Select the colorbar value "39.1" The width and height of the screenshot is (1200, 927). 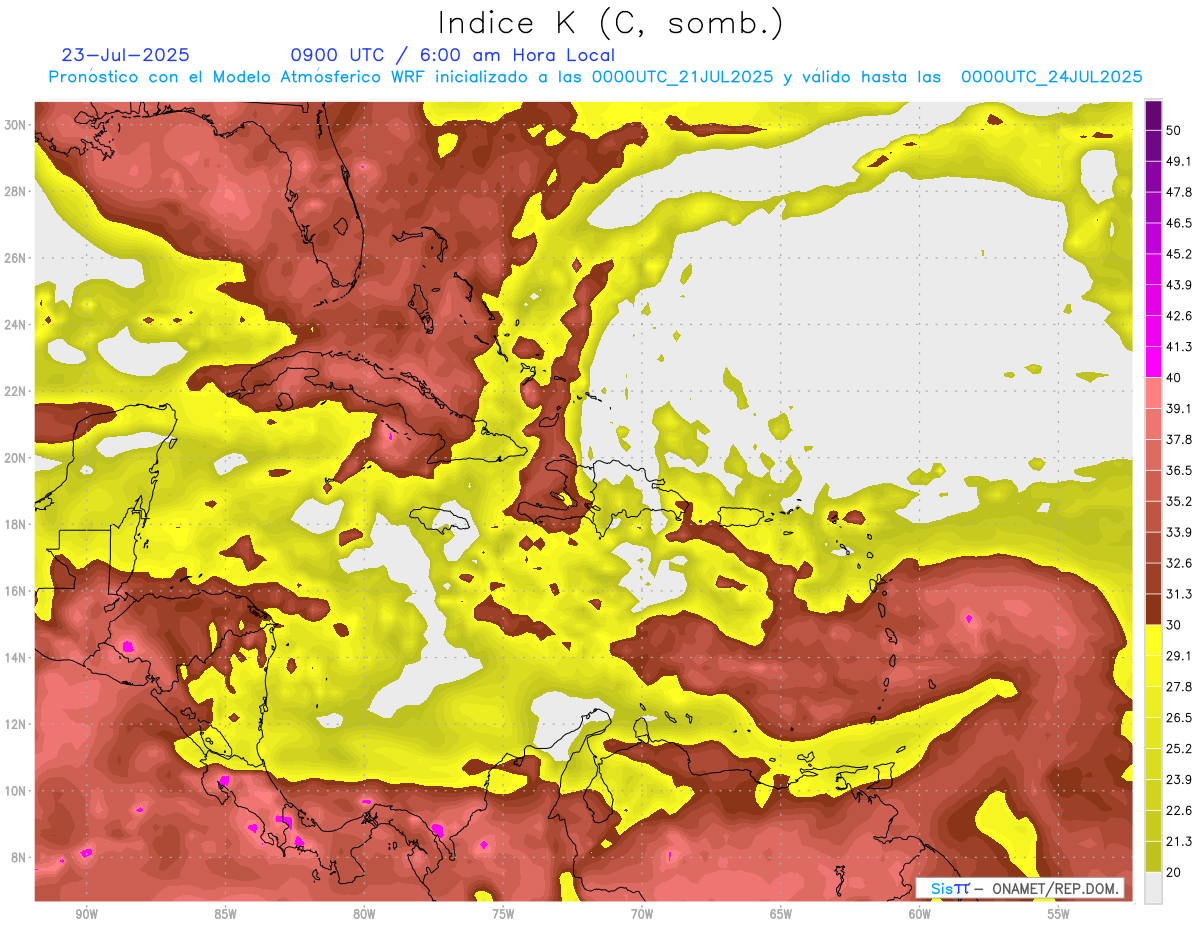[1179, 408]
